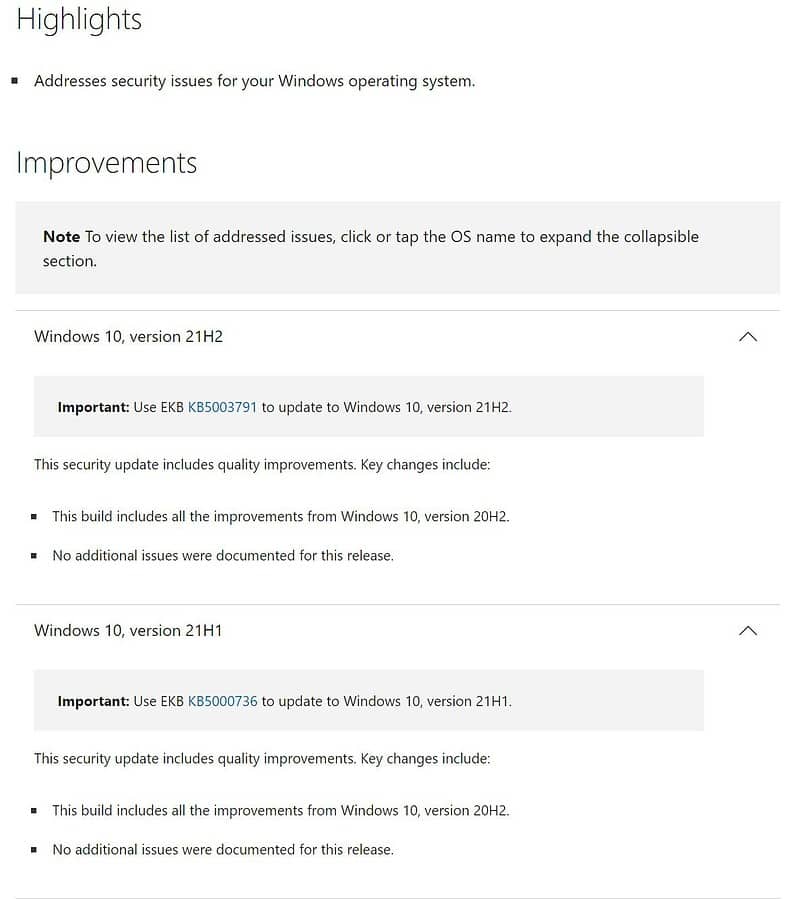
Task: Click the bold 'Important:' label in the 21H2 section
Action: (93, 407)
